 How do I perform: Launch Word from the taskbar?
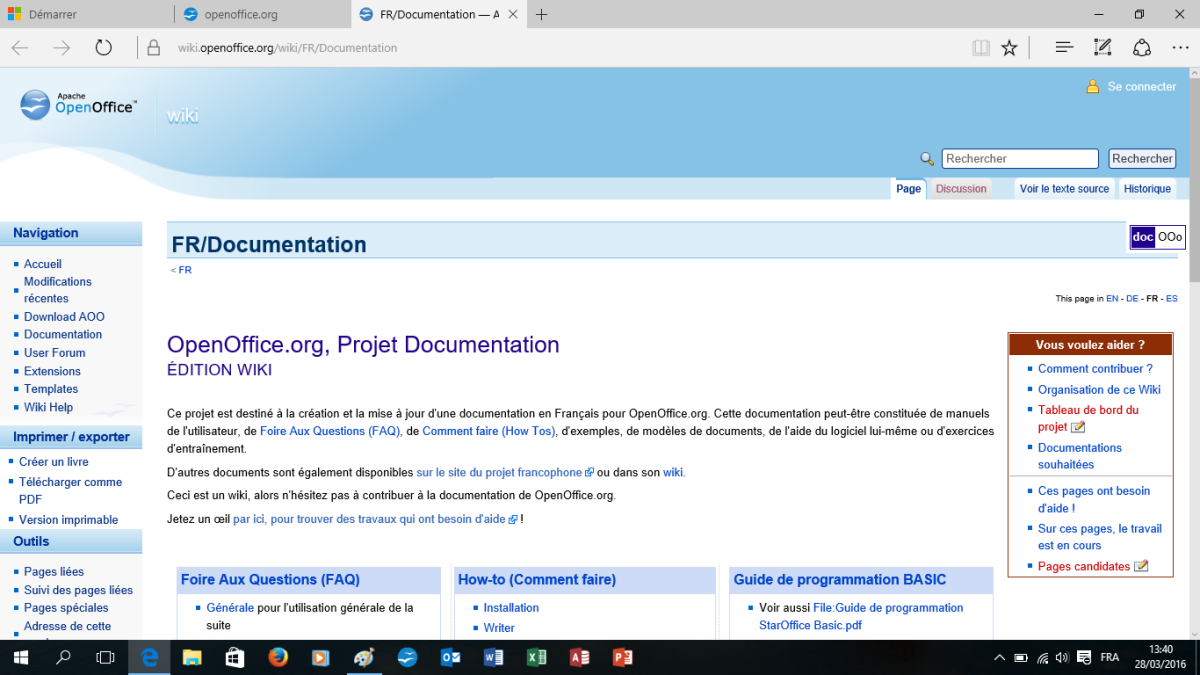493,657
